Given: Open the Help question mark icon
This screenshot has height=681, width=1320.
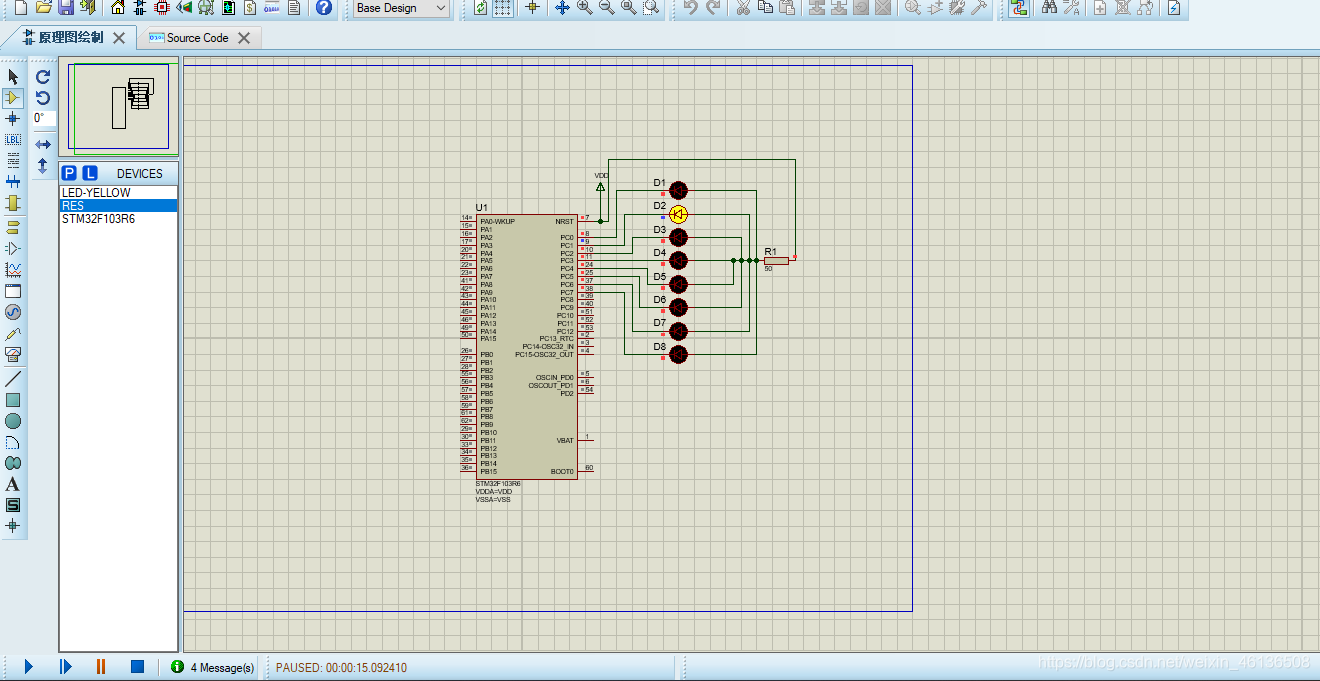Looking at the screenshot, I should click(x=323, y=8).
